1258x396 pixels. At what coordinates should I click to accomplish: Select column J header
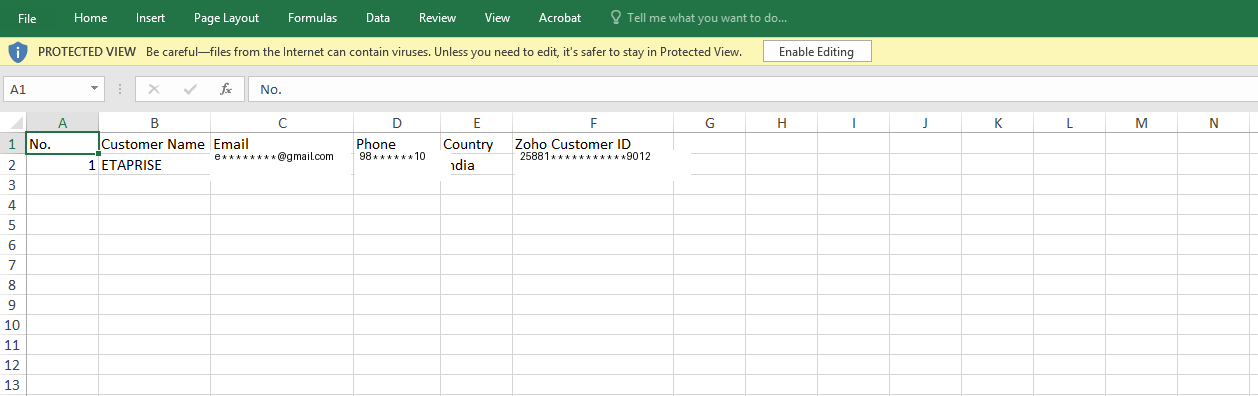pos(926,123)
